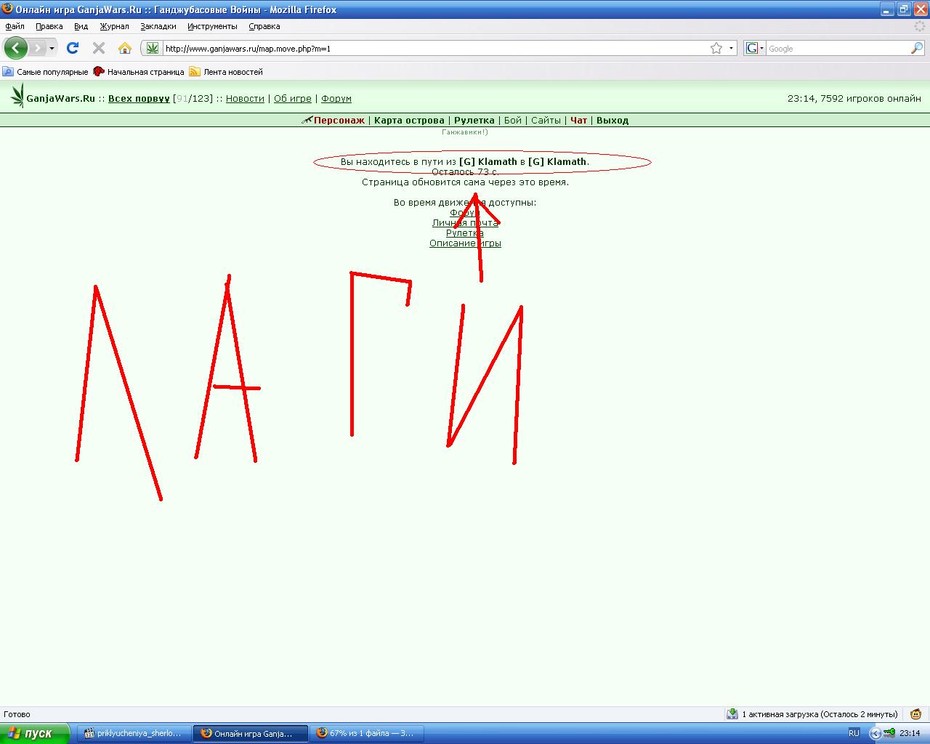Click the ganja leaf site favicon

[152, 48]
